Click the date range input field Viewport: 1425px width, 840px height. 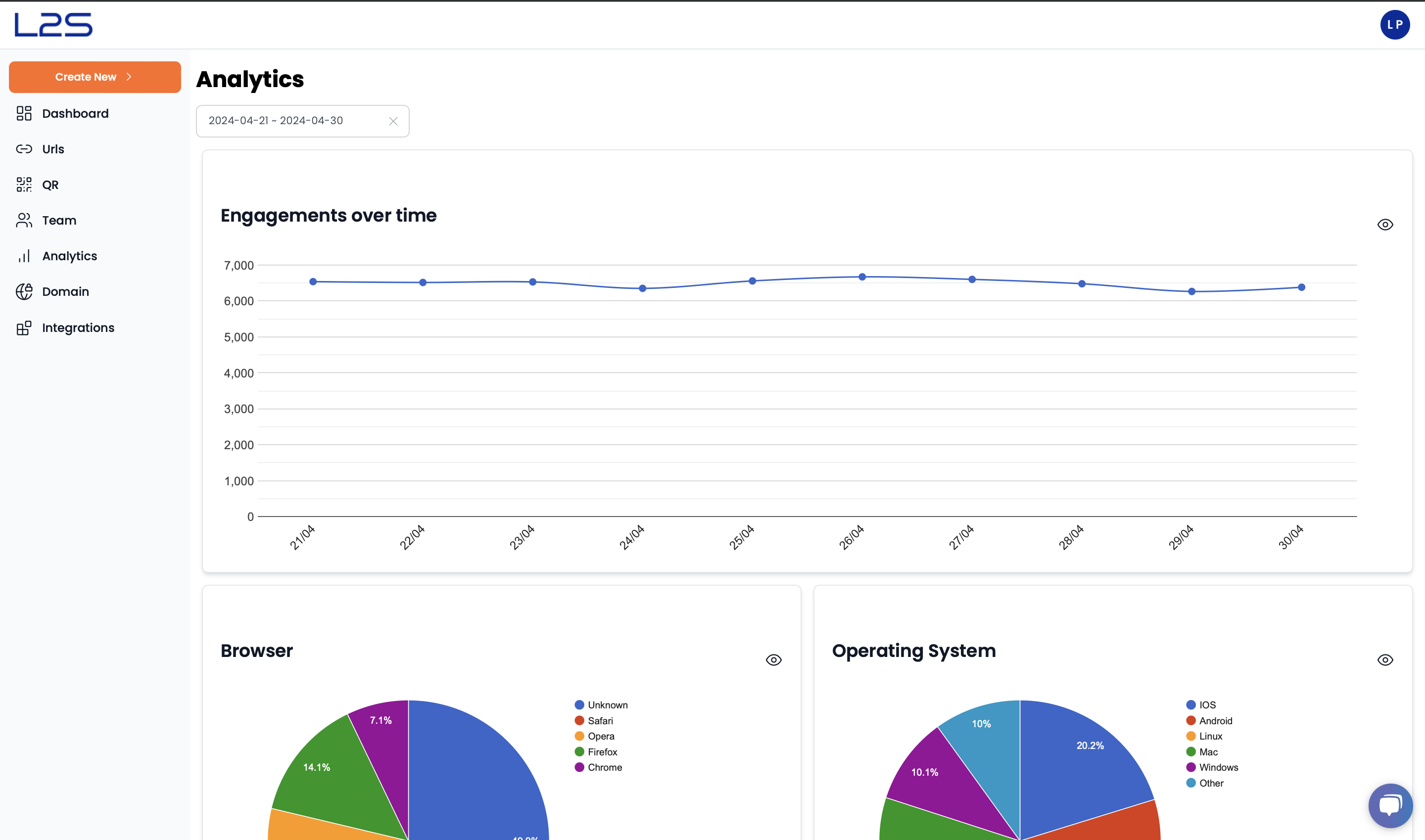pos(302,121)
